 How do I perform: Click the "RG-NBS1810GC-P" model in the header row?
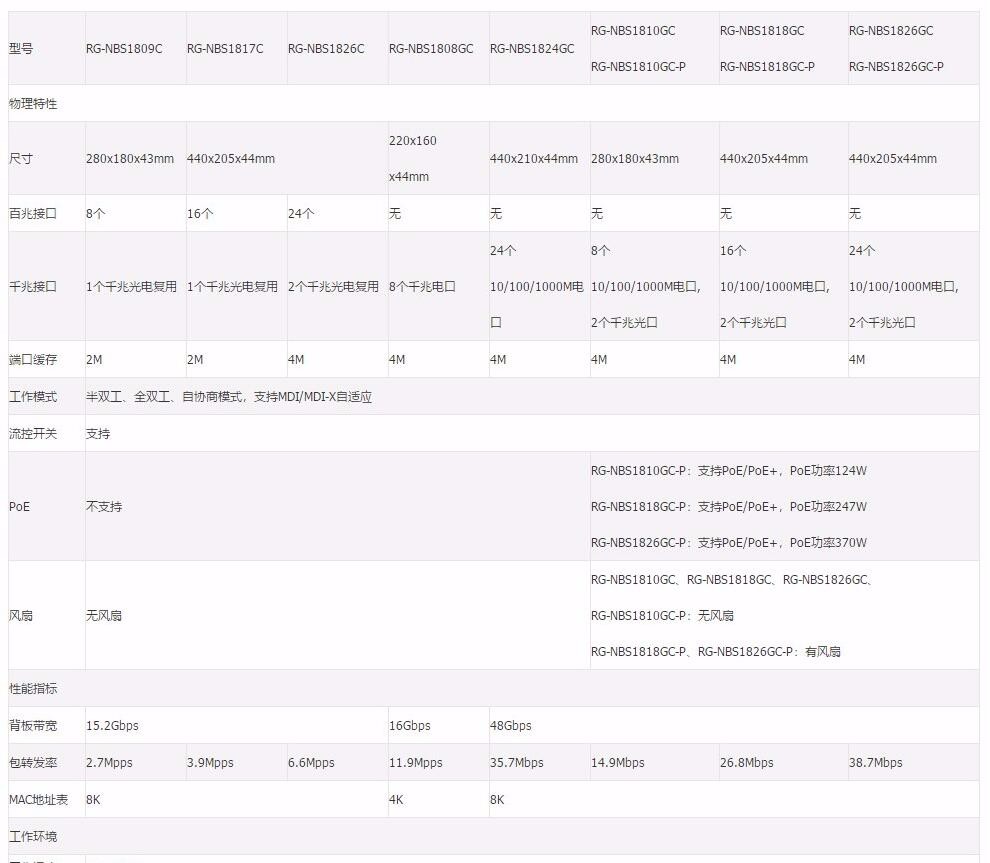click(638, 67)
